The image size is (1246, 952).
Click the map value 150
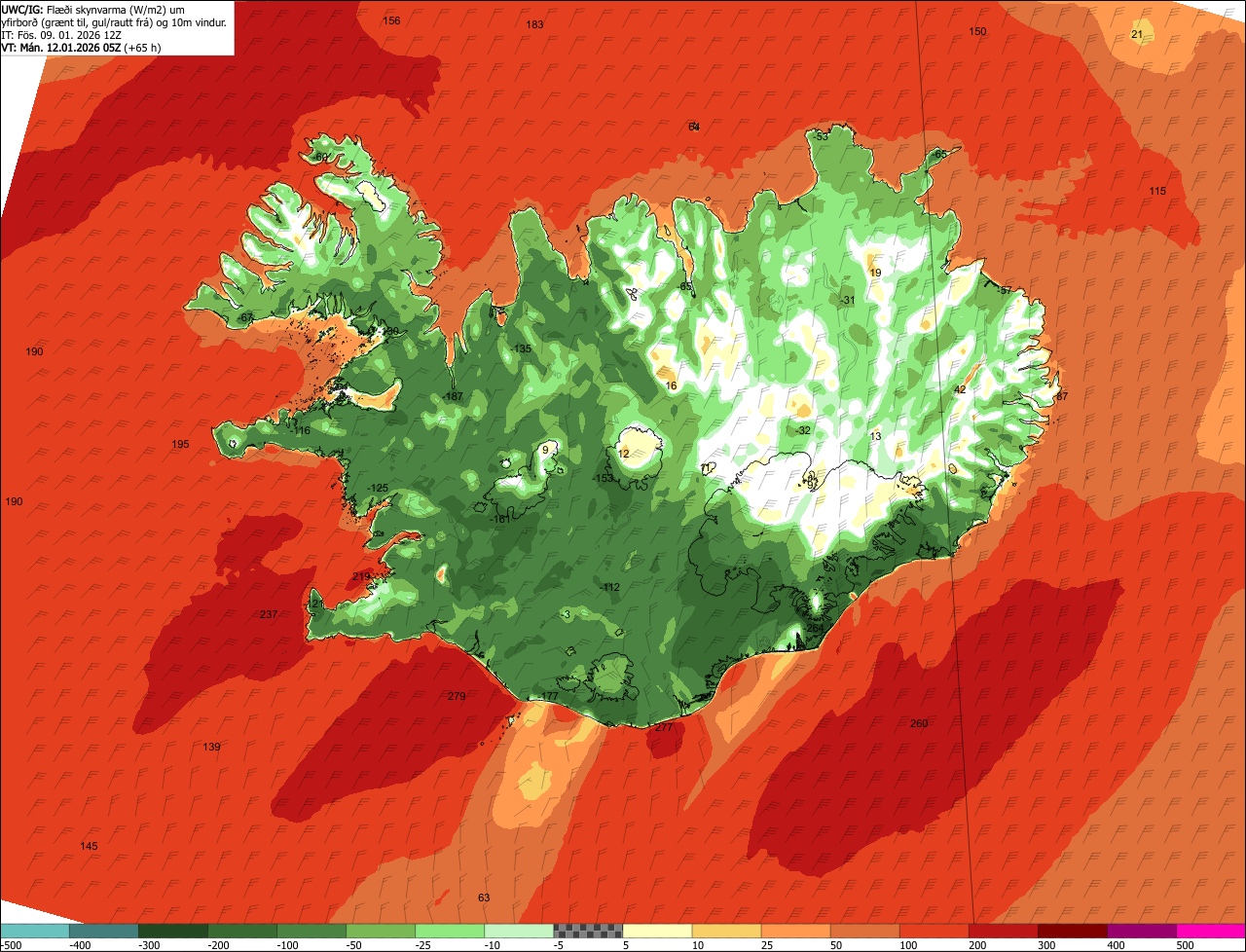click(x=977, y=31)
